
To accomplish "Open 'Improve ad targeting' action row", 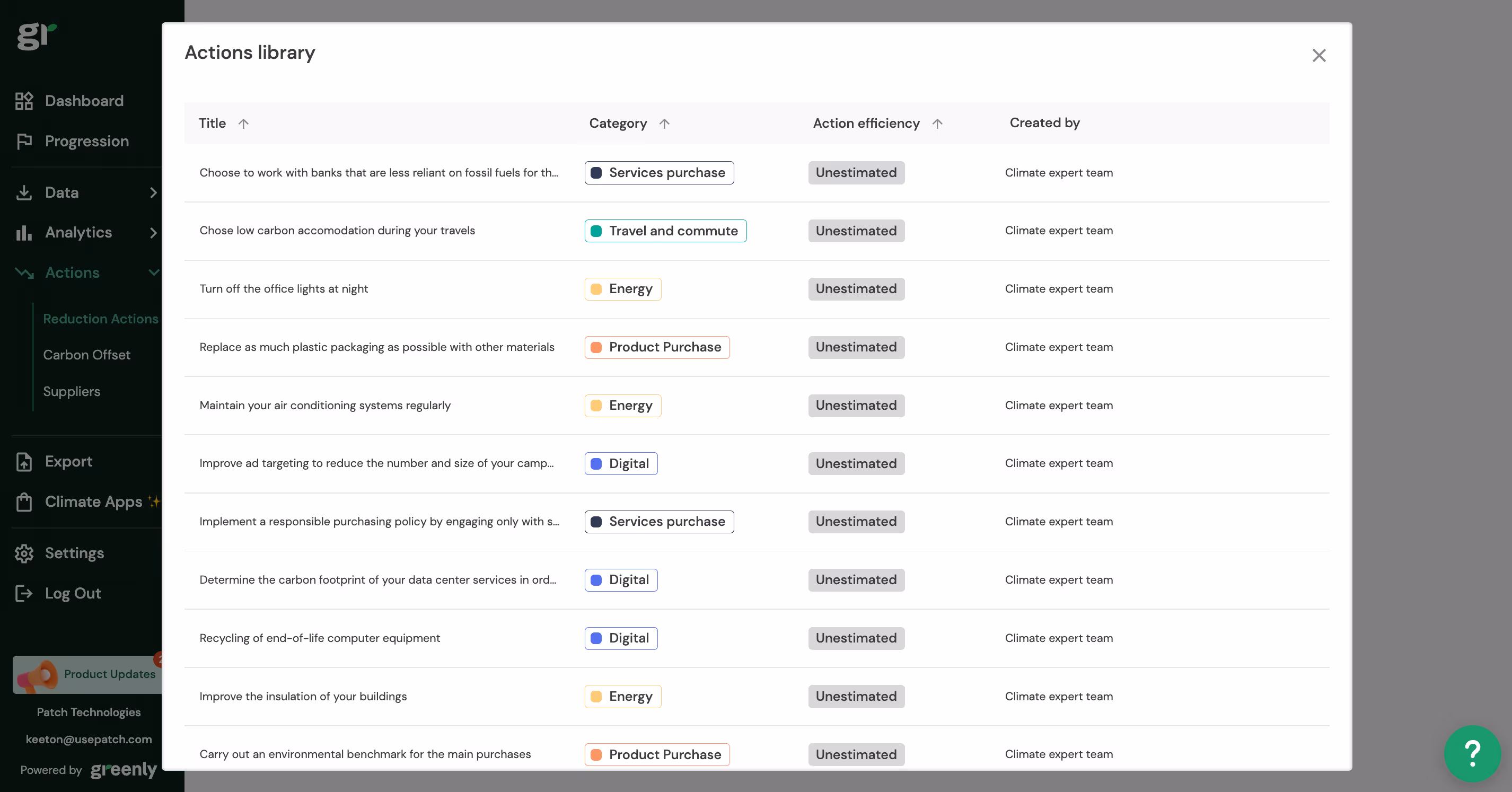I will coord(757,463).
